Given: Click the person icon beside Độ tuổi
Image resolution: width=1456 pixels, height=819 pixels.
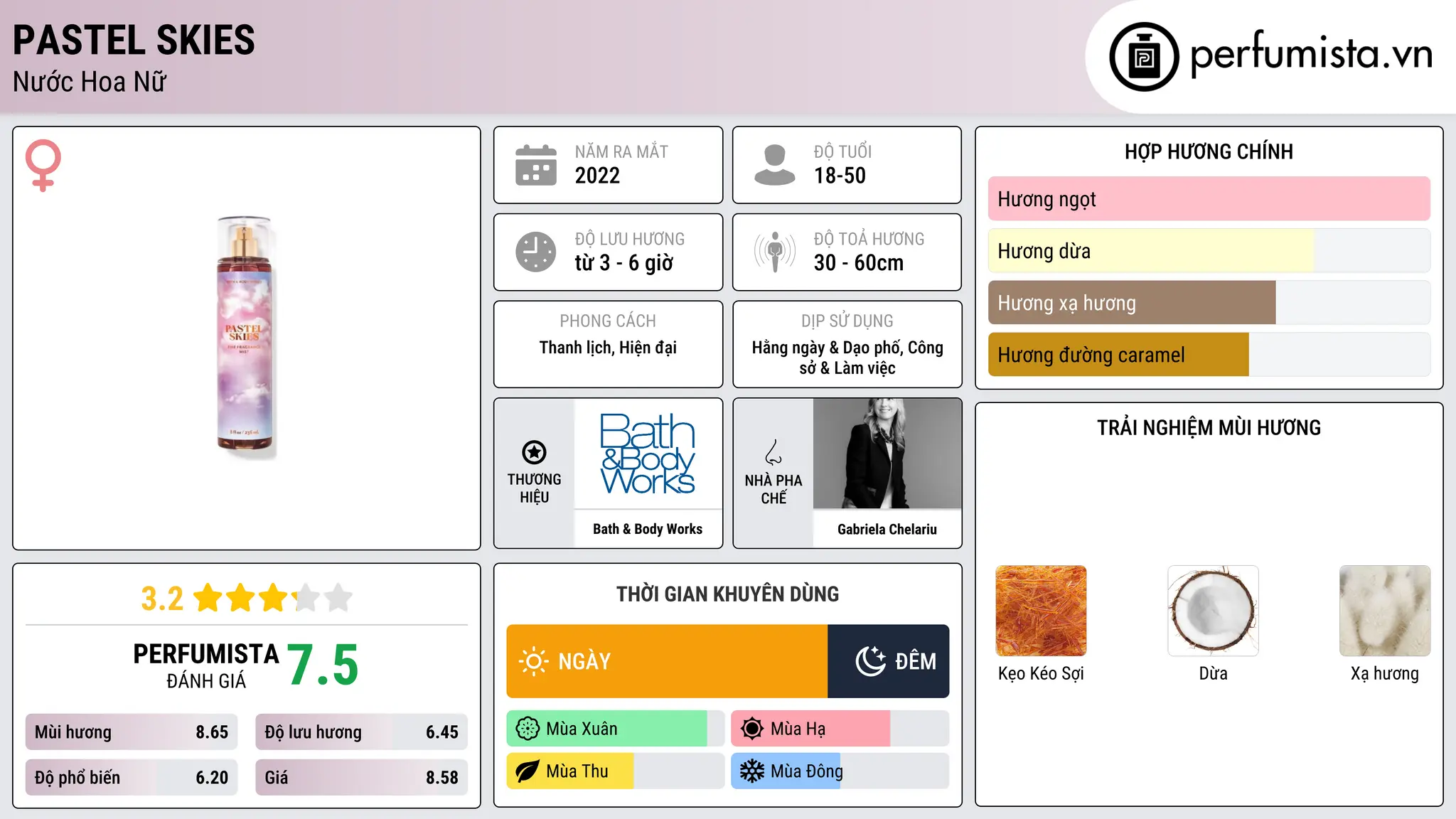Looking at the screenshot, I should [x=775, y=165].
